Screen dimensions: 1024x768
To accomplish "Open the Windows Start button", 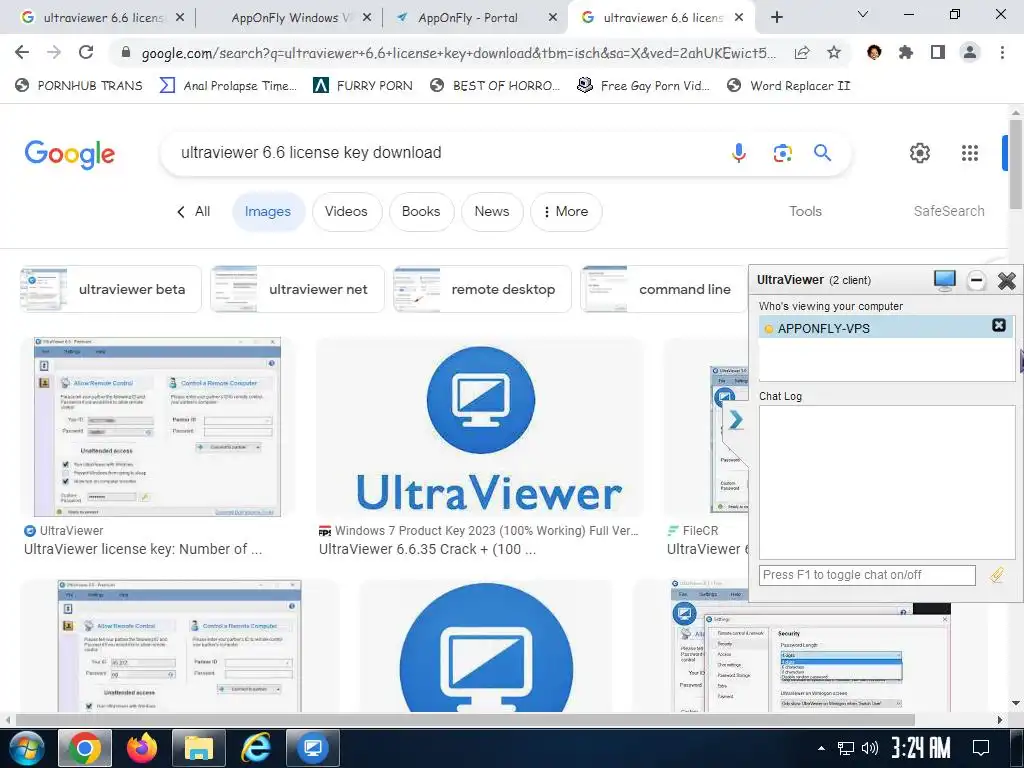I will [26, 748].
